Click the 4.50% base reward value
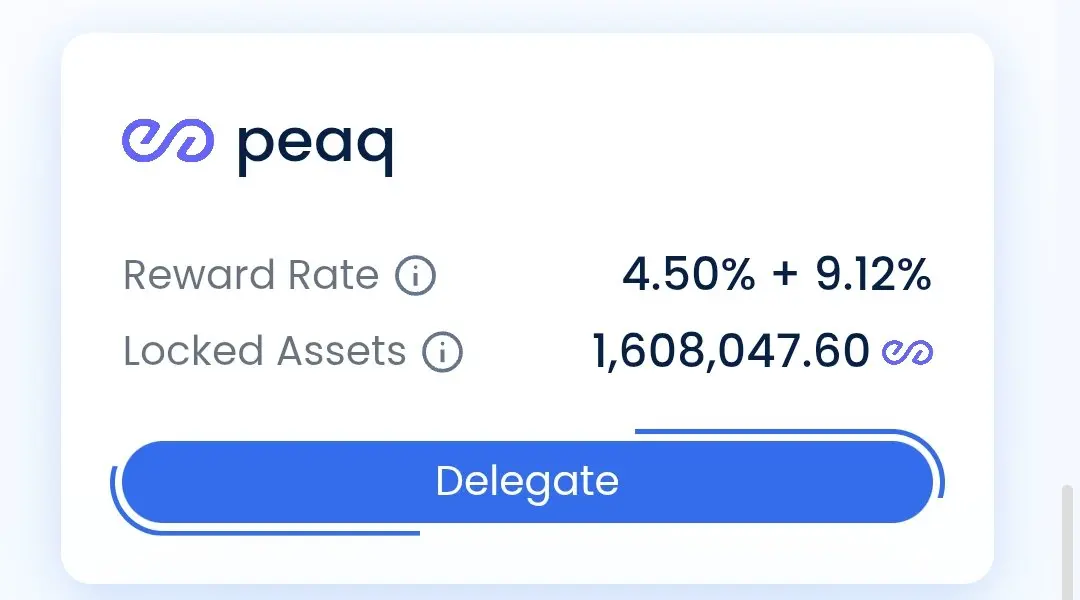Viewport: 1080px width, 600px height. [689, 274]
